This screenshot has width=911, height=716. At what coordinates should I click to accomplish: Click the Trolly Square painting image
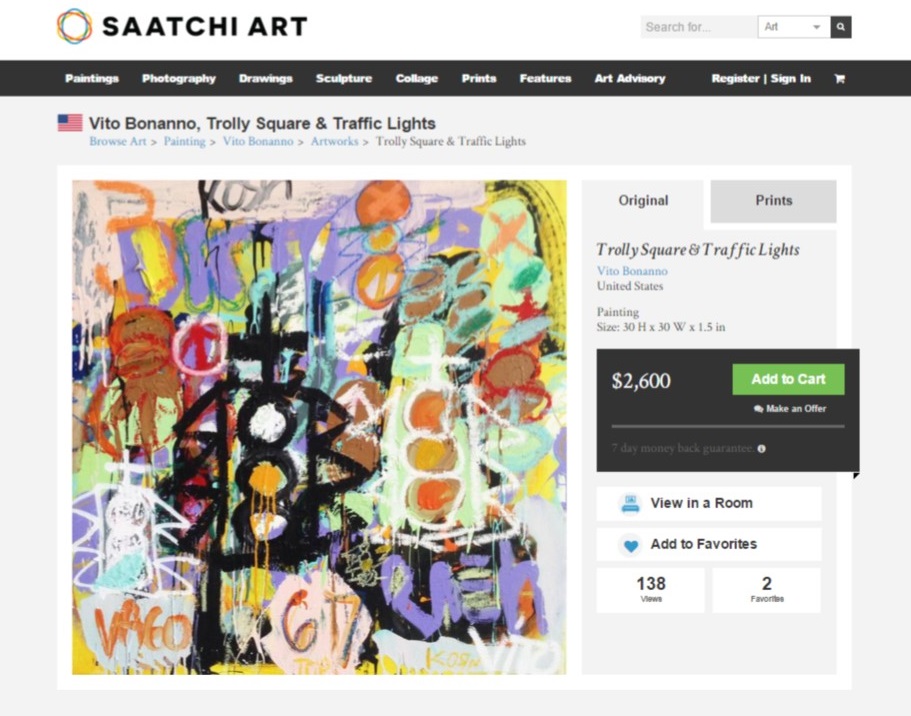coord(319,427)
